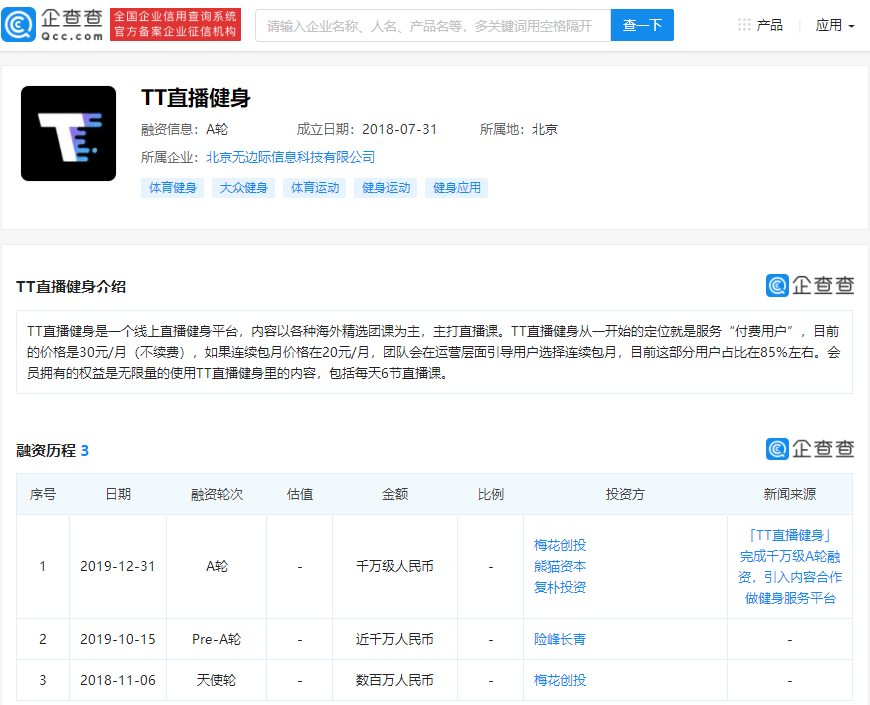
Task: Select the 健身应用 tag
Action: coord(457,188)
